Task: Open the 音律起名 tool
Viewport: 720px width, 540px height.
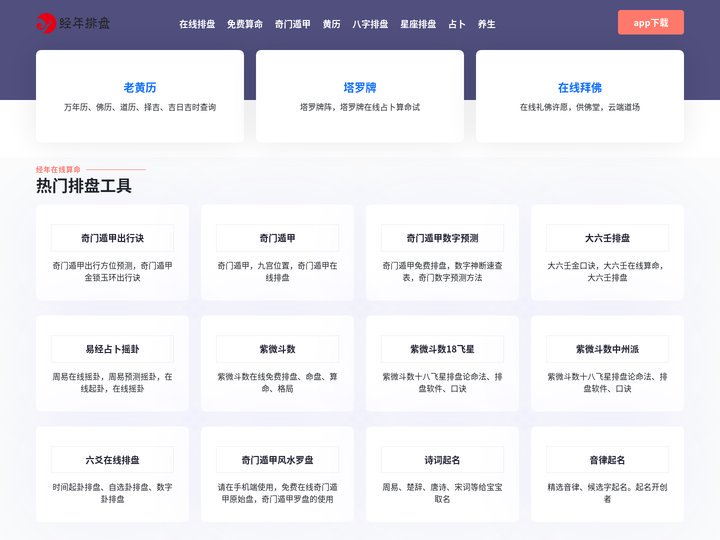Action: coord(608,460)
